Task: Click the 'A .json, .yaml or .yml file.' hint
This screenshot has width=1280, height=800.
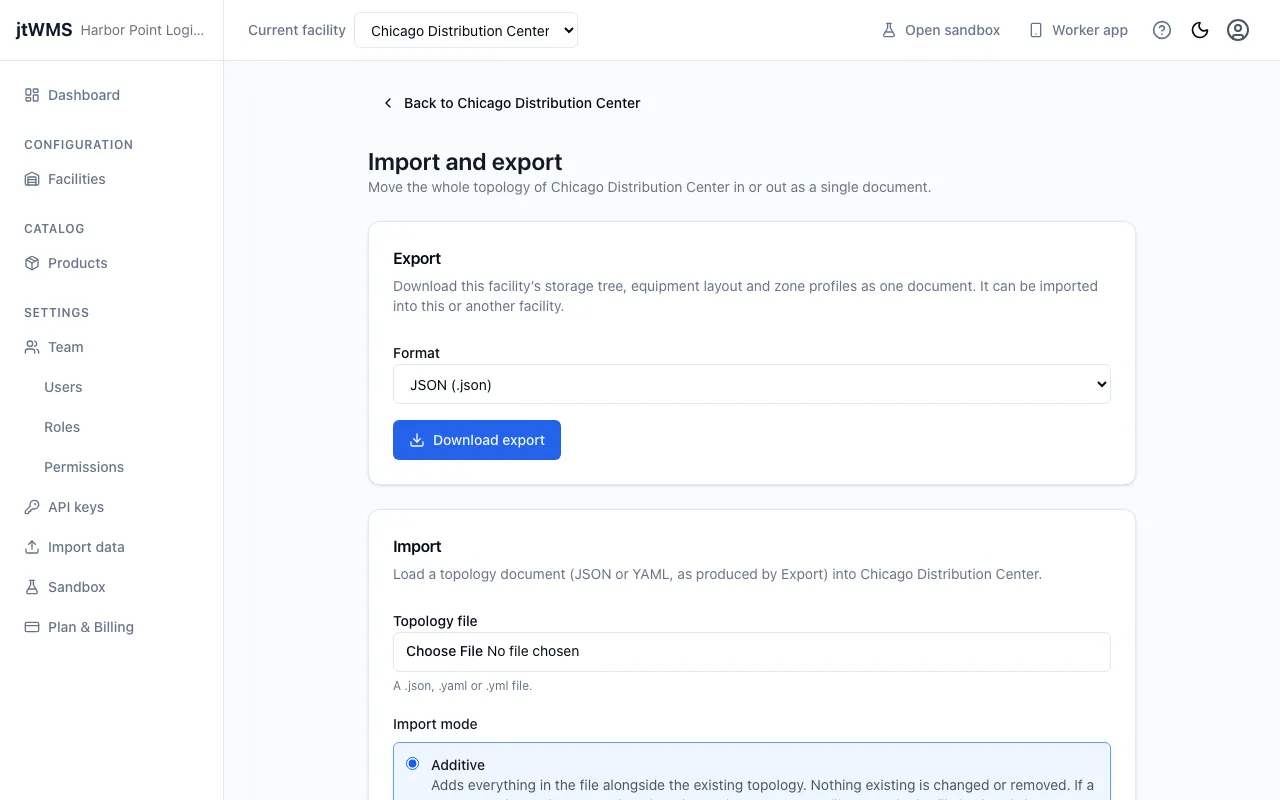Action: [x=462, y=686]
